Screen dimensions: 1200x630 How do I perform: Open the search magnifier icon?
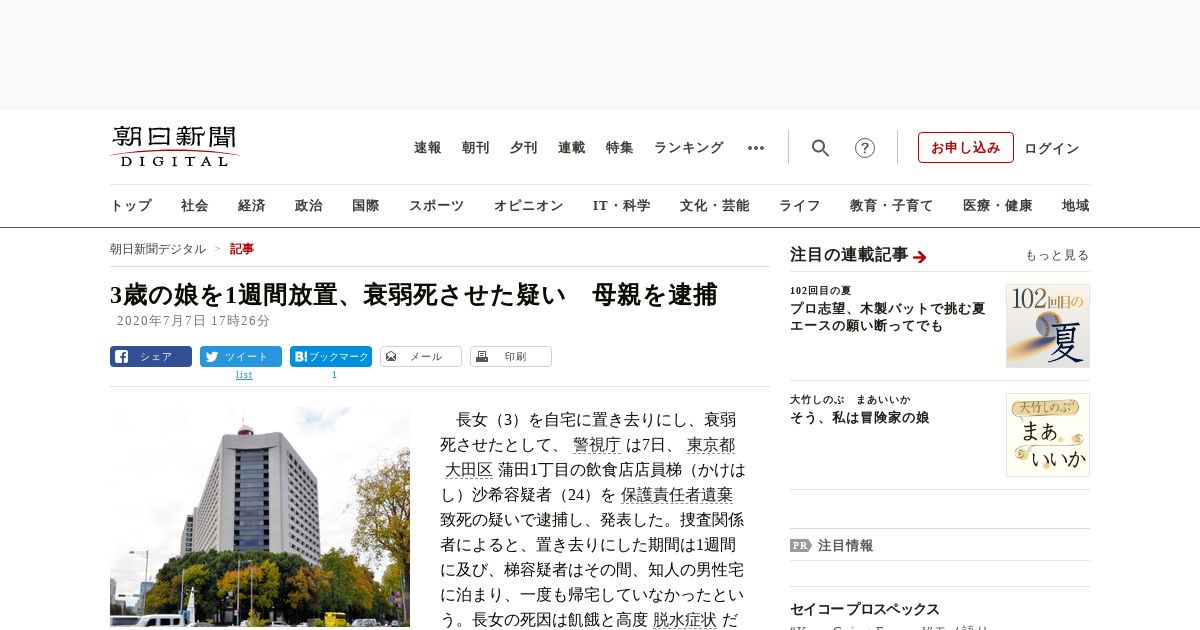820,148
